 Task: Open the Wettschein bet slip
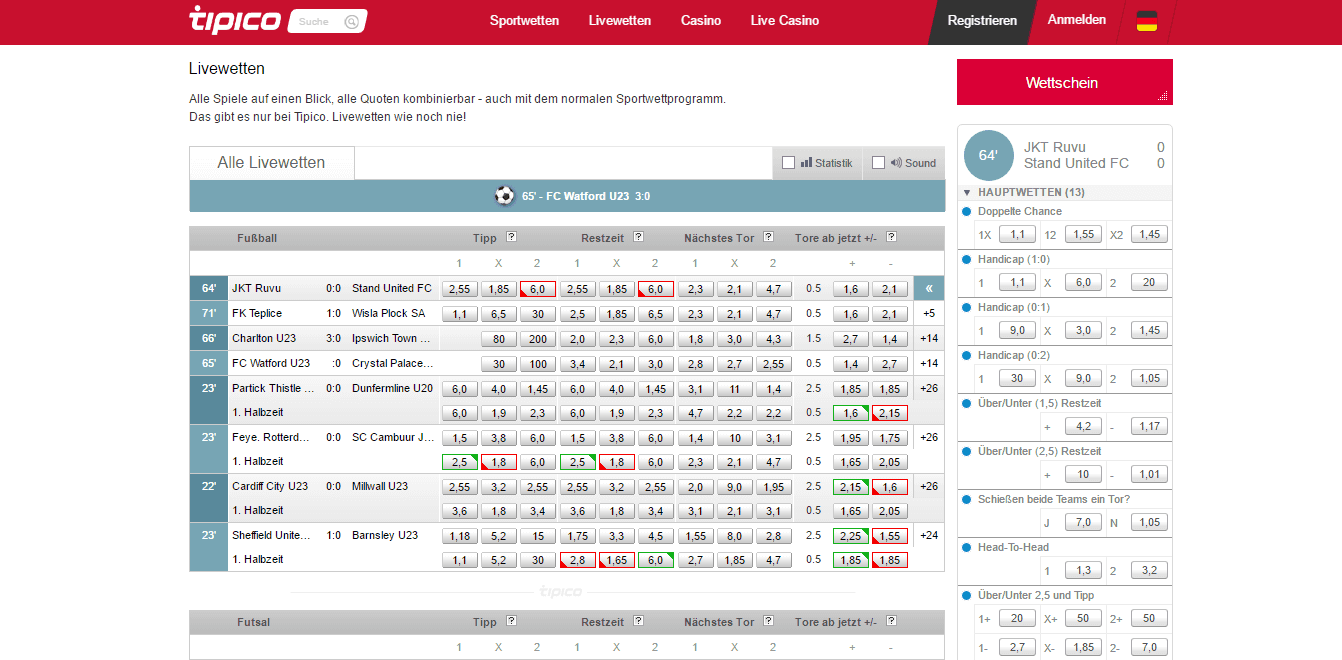click(1064, 82)
